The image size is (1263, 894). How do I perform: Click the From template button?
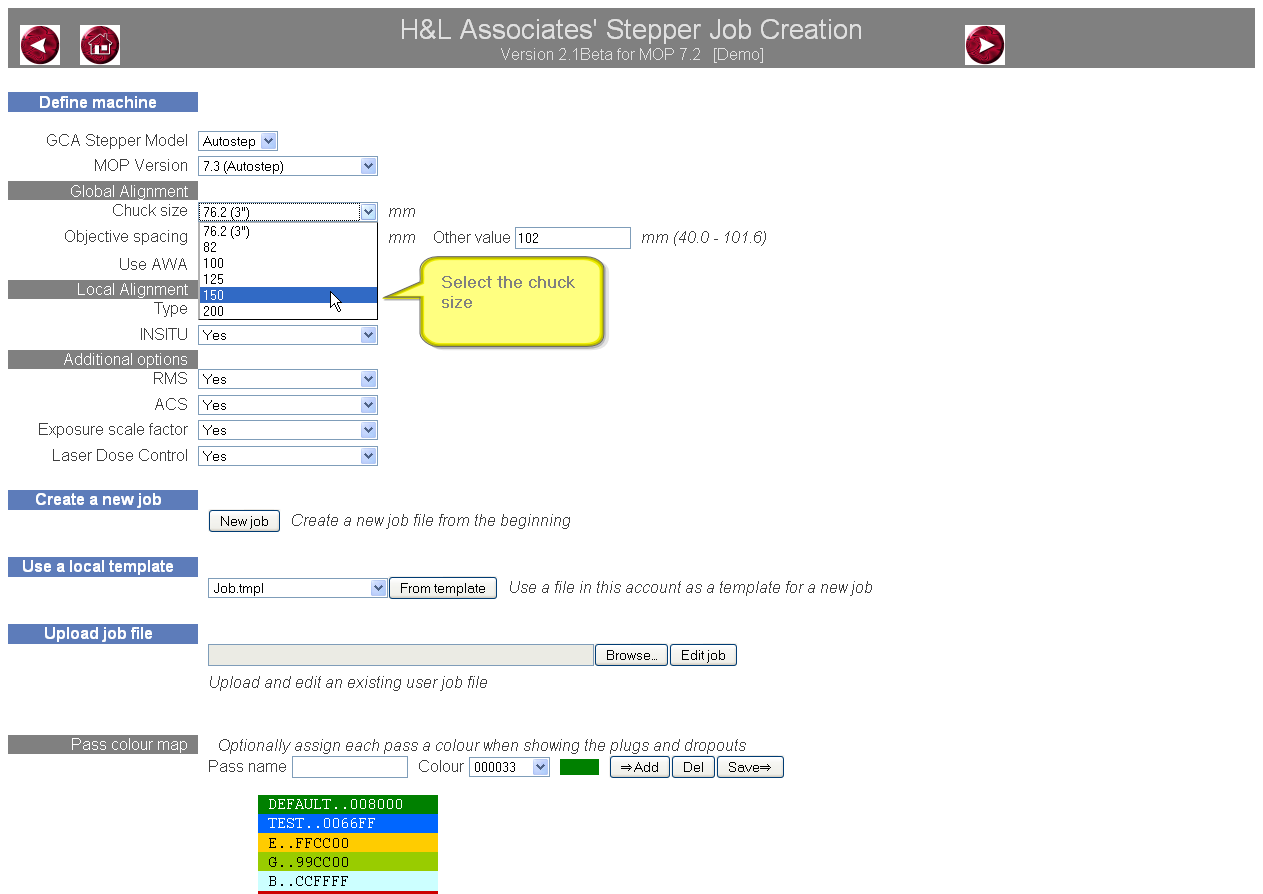[443, 588]
